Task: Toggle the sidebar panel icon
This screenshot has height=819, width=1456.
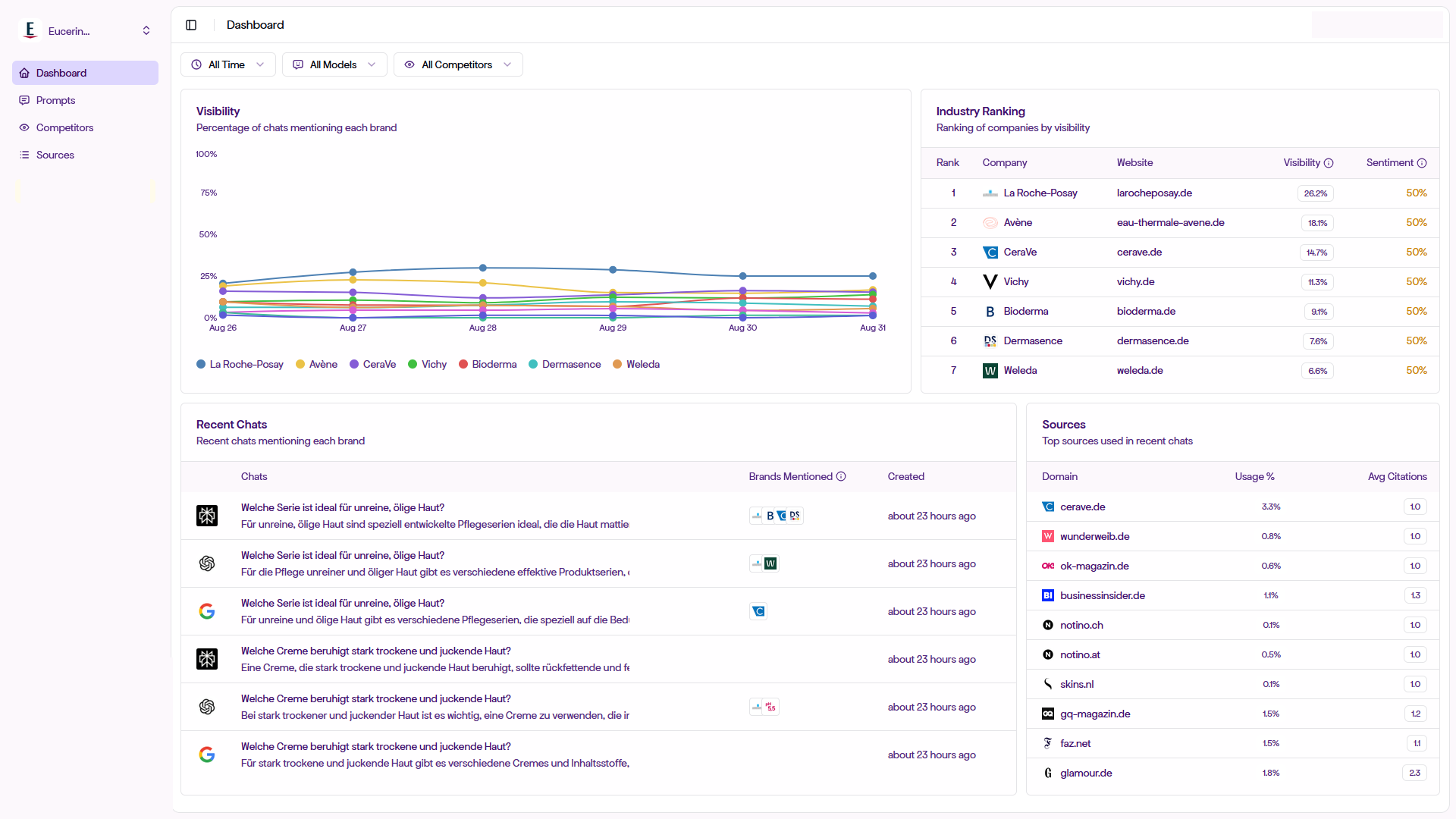Action: [x=191, y=25]
